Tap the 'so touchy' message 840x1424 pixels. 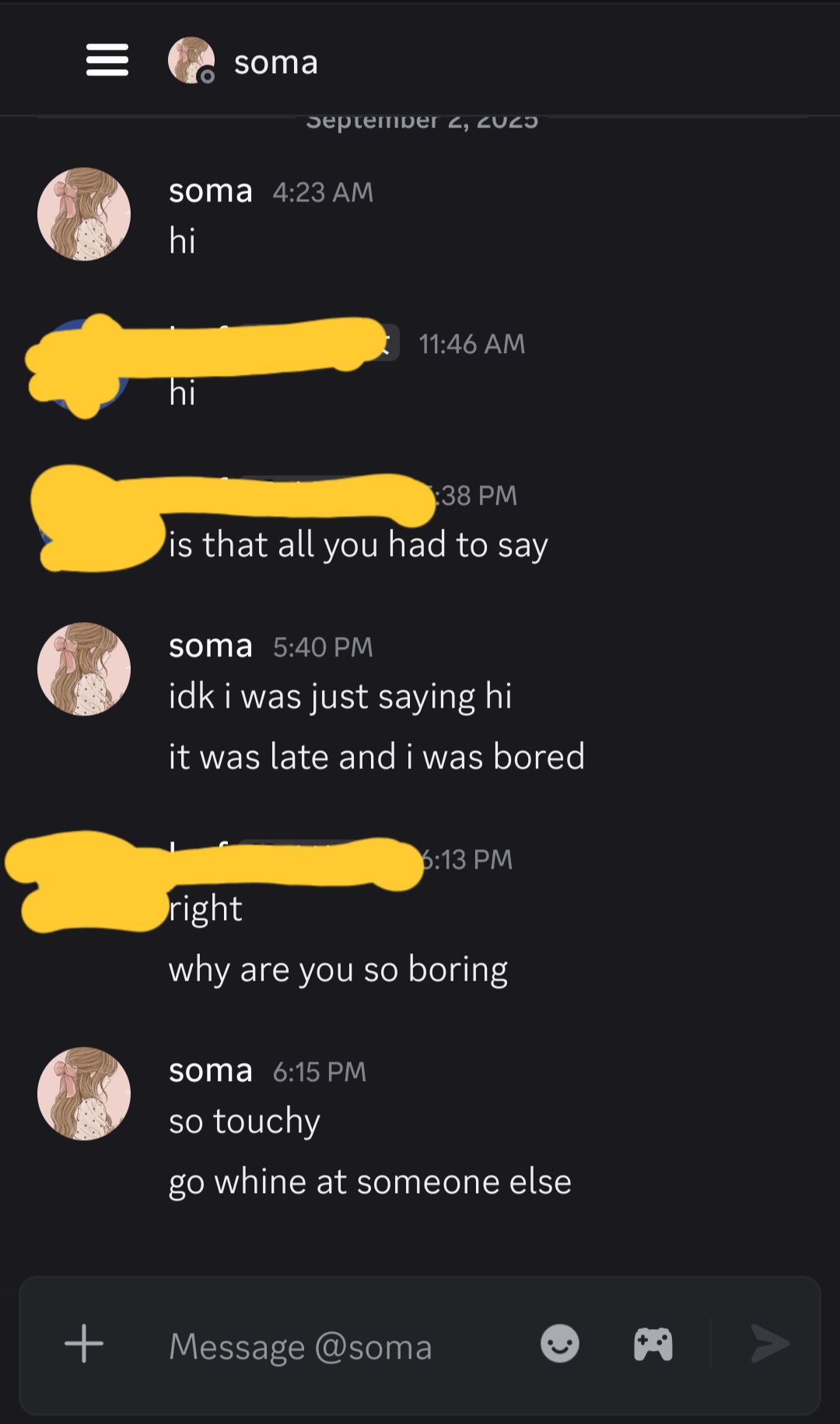pyautogui.click(x=244, y=1121)
